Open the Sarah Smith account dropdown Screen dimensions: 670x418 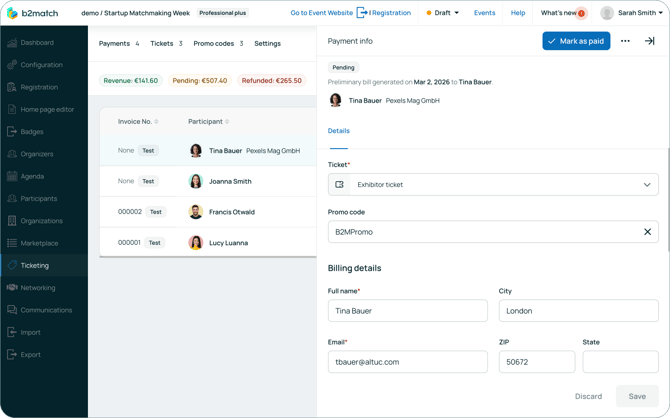[640, 13]
